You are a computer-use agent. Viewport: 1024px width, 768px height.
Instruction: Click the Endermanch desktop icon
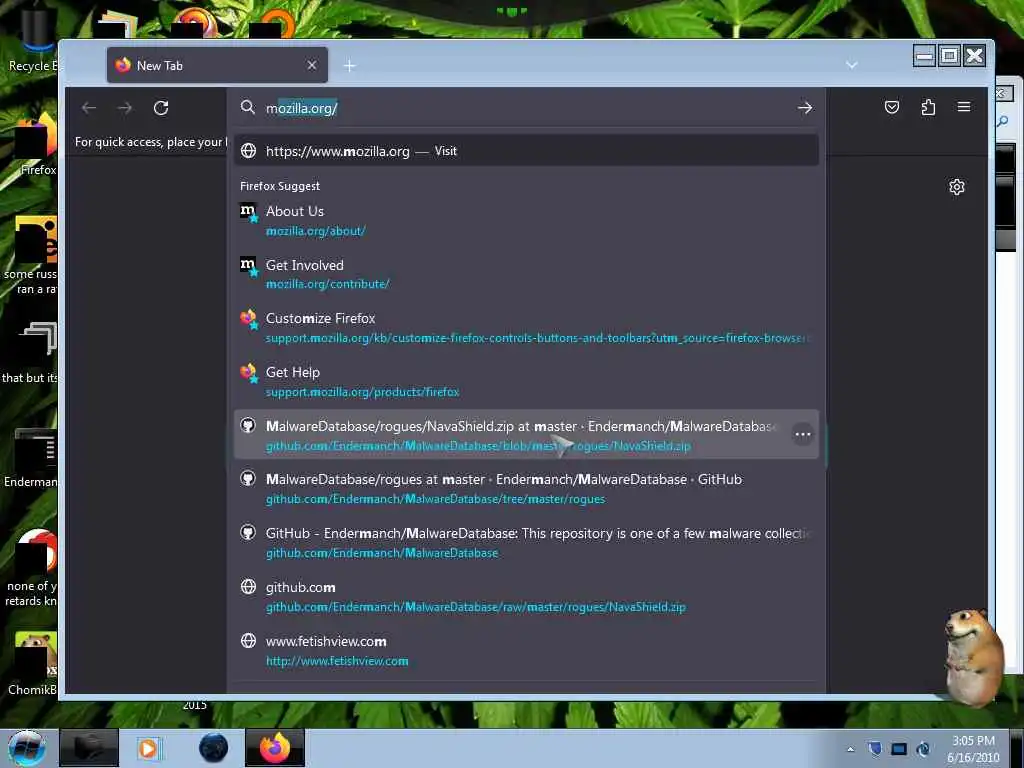pyautogui.click(x=33, y=458)
